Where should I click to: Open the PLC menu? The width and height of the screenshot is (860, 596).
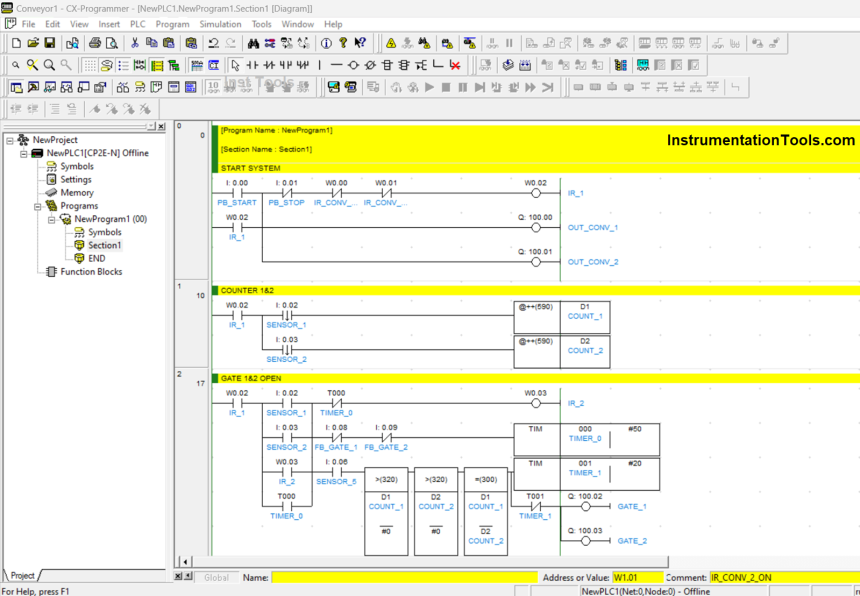(138, 24)
